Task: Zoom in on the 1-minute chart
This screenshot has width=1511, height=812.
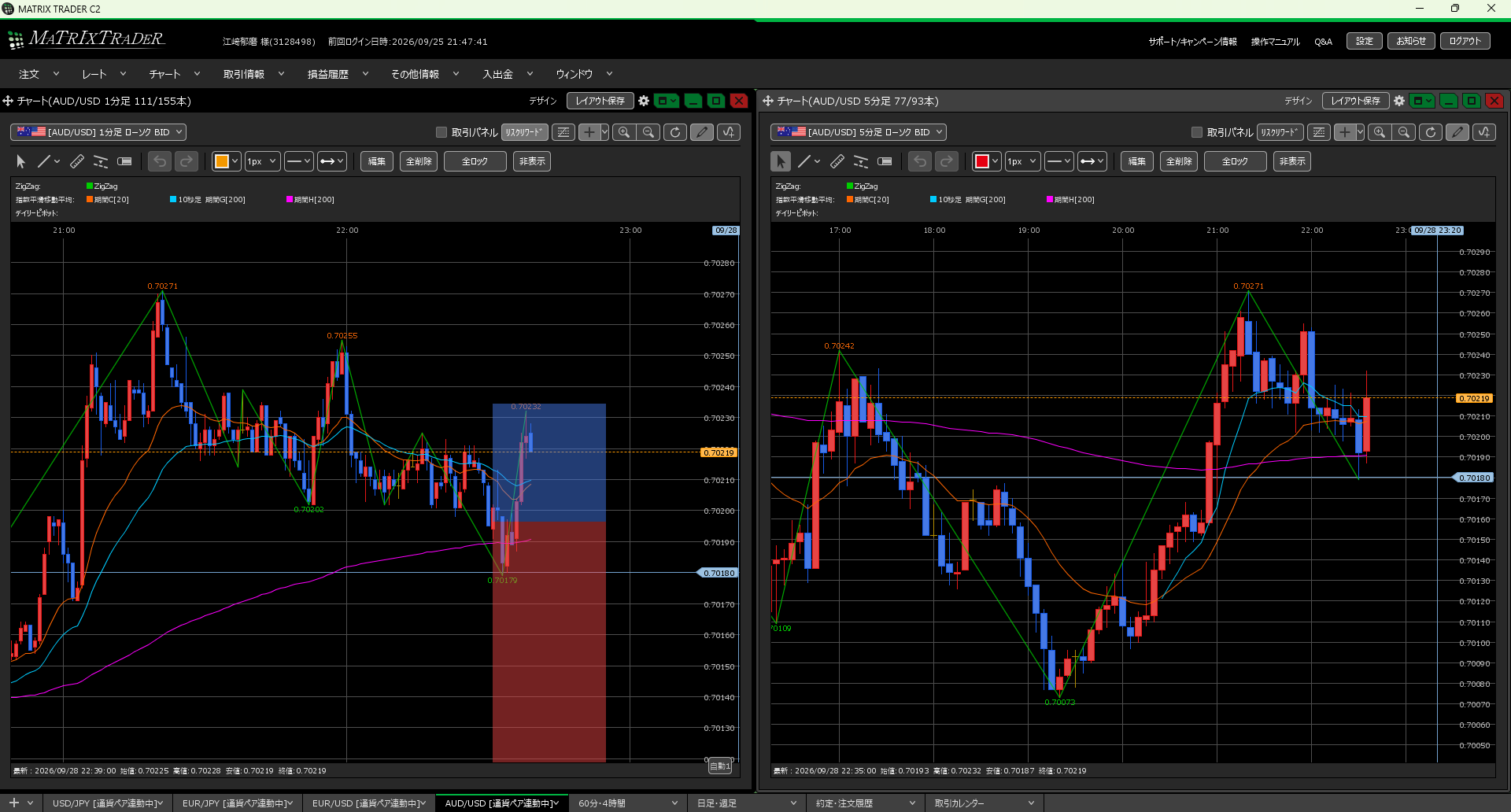Action: [x=624, y=132]
